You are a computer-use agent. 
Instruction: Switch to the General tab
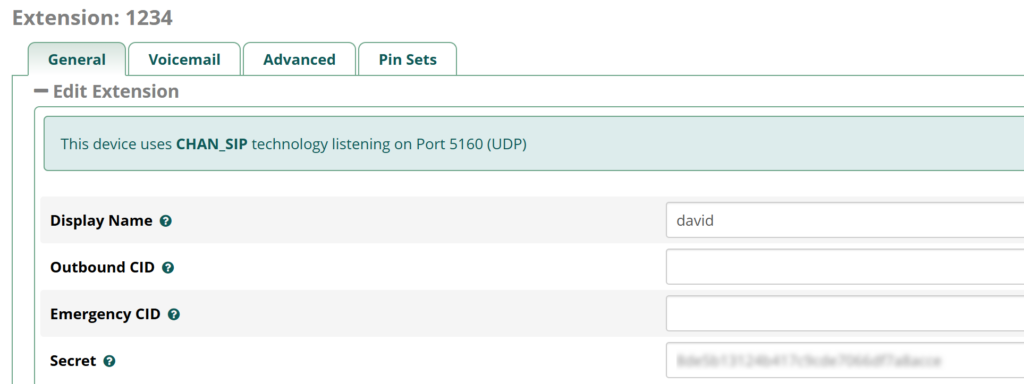click(x=76, y=59)
